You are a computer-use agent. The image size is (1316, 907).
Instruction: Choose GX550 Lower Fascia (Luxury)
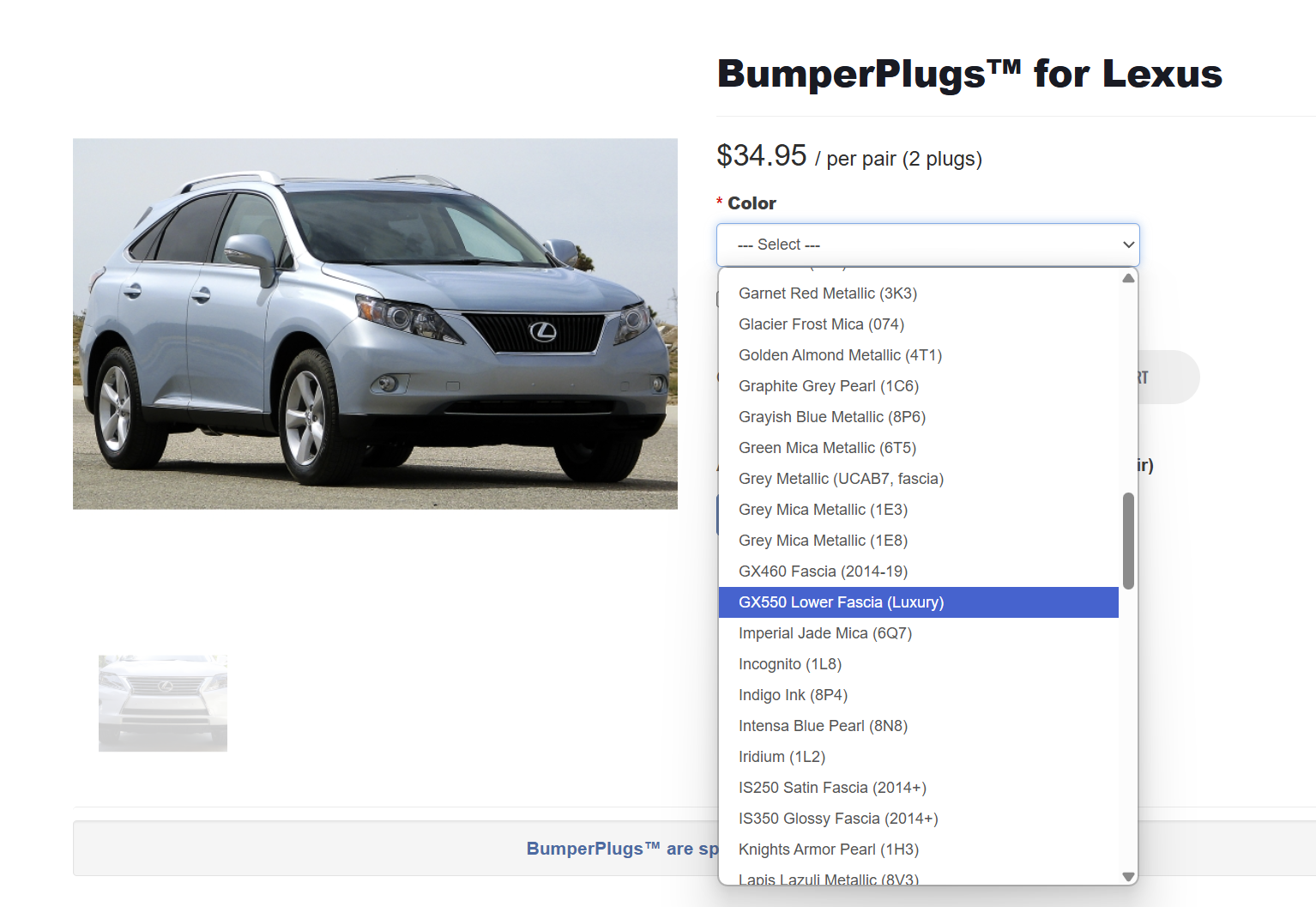tap(918, 602)
